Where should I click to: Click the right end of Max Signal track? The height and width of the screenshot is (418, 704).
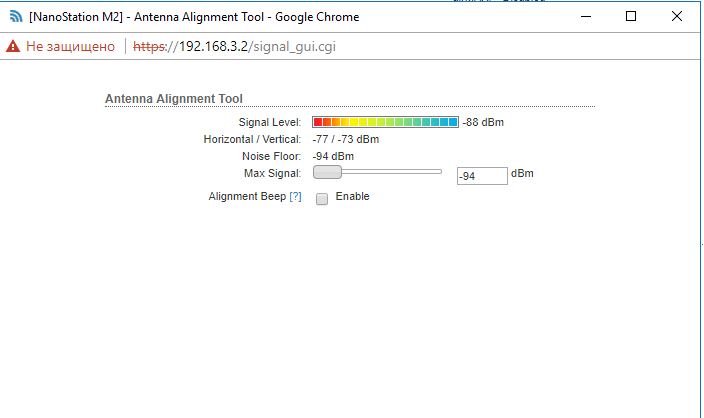439,172
